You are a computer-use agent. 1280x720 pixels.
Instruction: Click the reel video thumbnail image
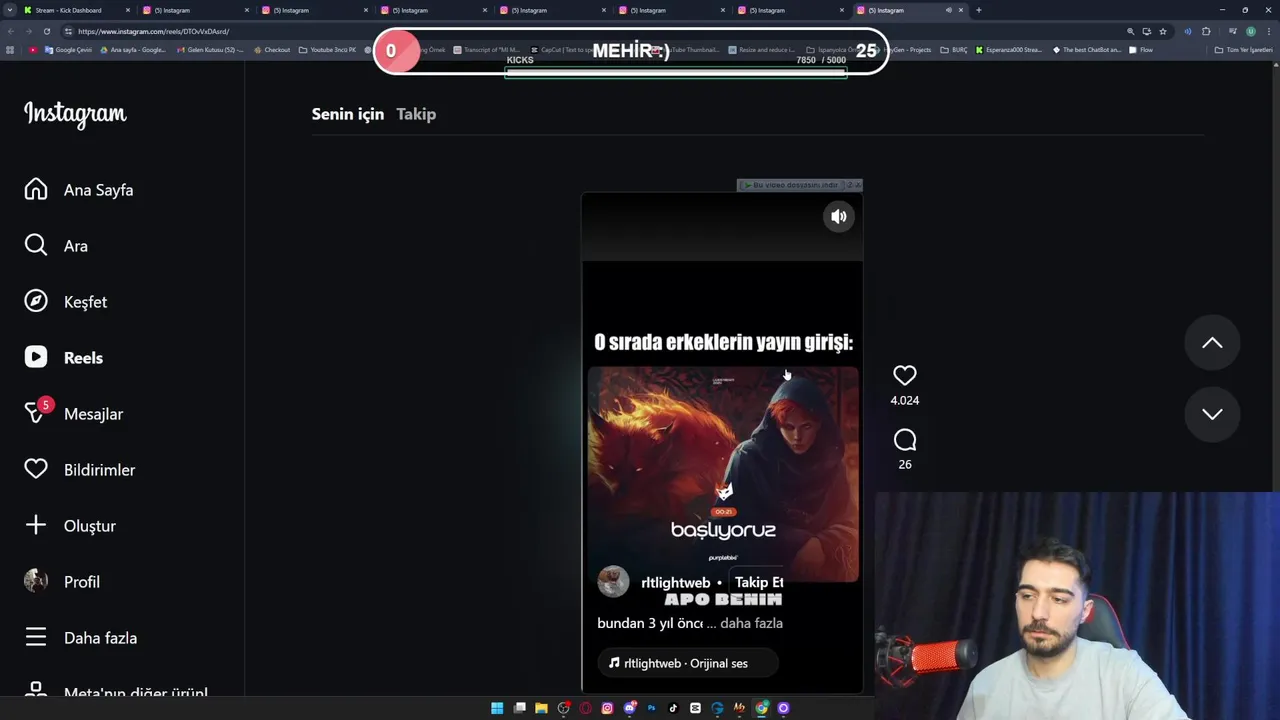click(723, 474)
